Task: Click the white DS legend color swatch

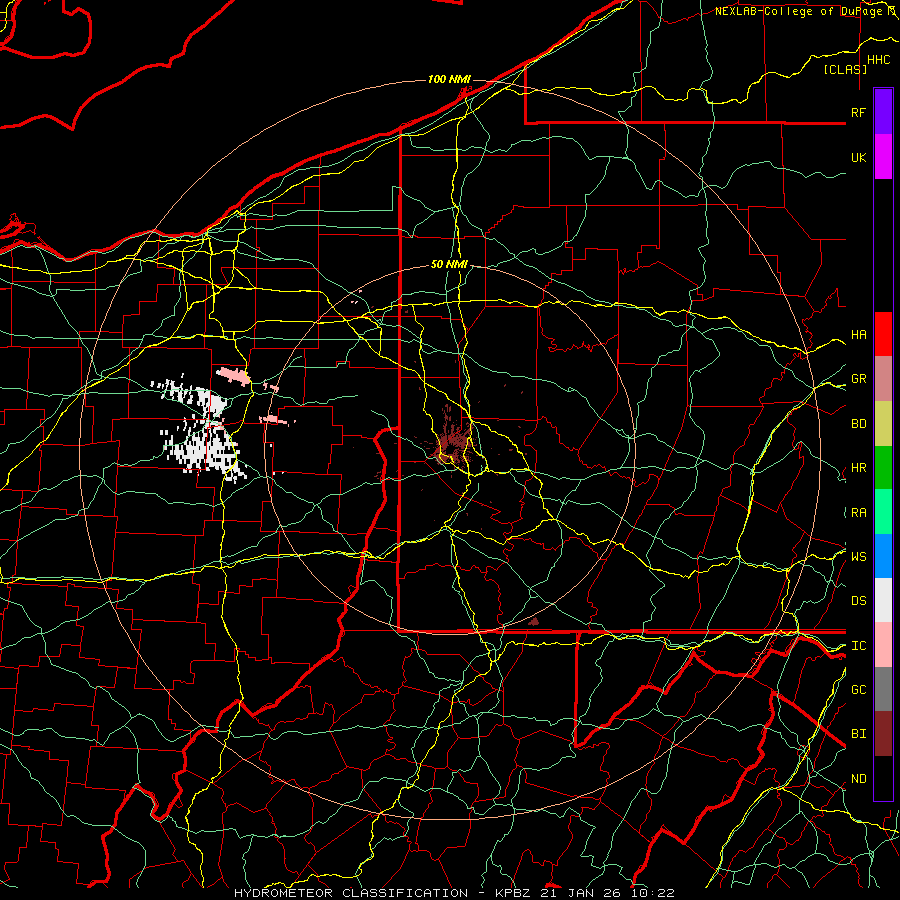Action: (883, 600)
